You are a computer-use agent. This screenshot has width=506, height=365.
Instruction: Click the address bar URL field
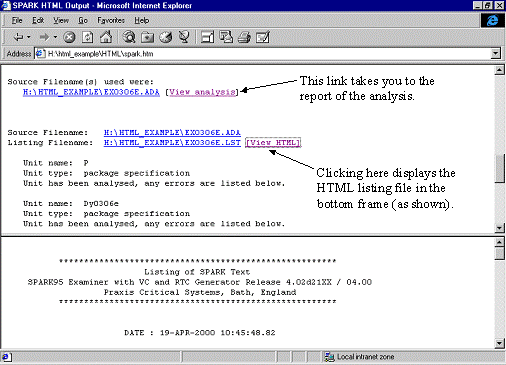coord(263,53)
